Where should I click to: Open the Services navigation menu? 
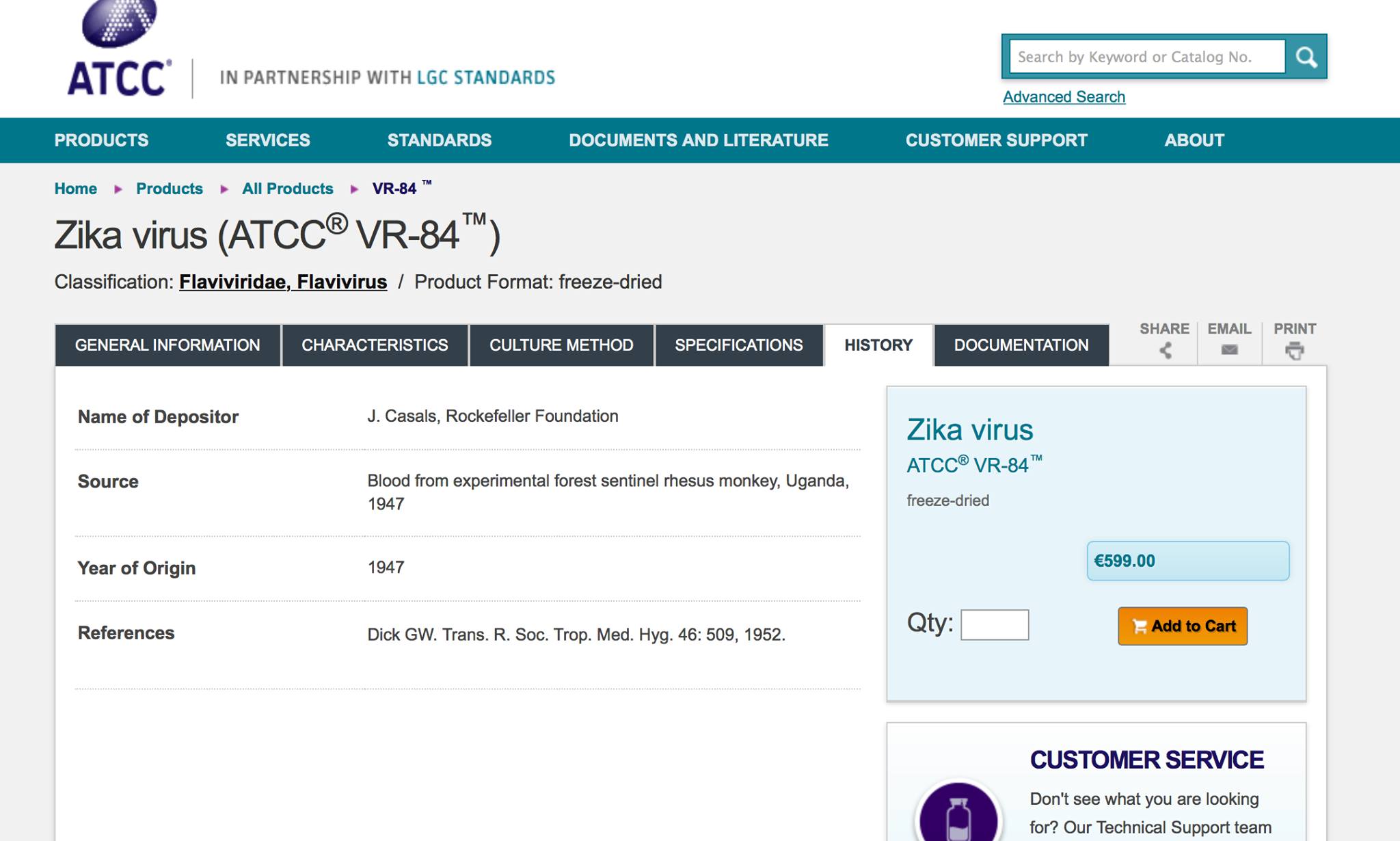(268, 140)
